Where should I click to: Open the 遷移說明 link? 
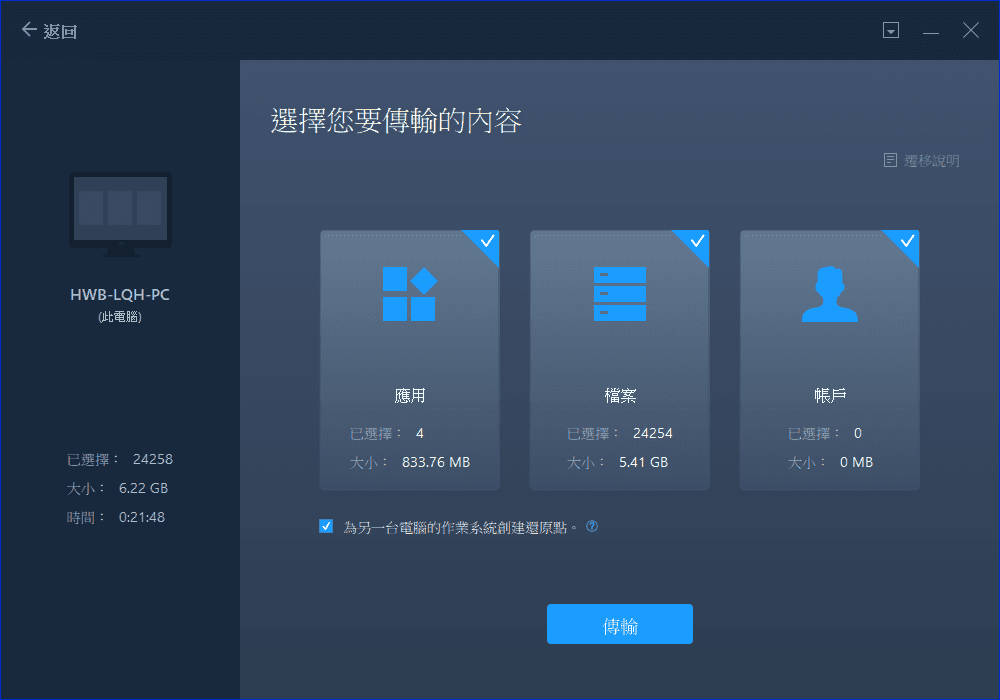[931, 160]
